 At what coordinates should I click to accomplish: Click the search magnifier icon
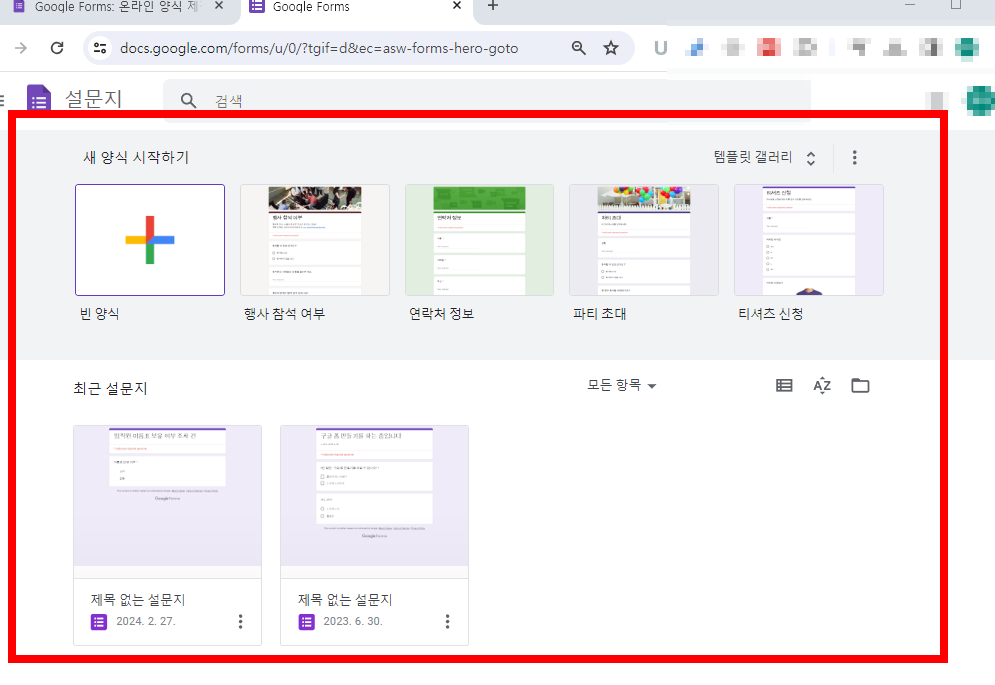click(188, 99)
